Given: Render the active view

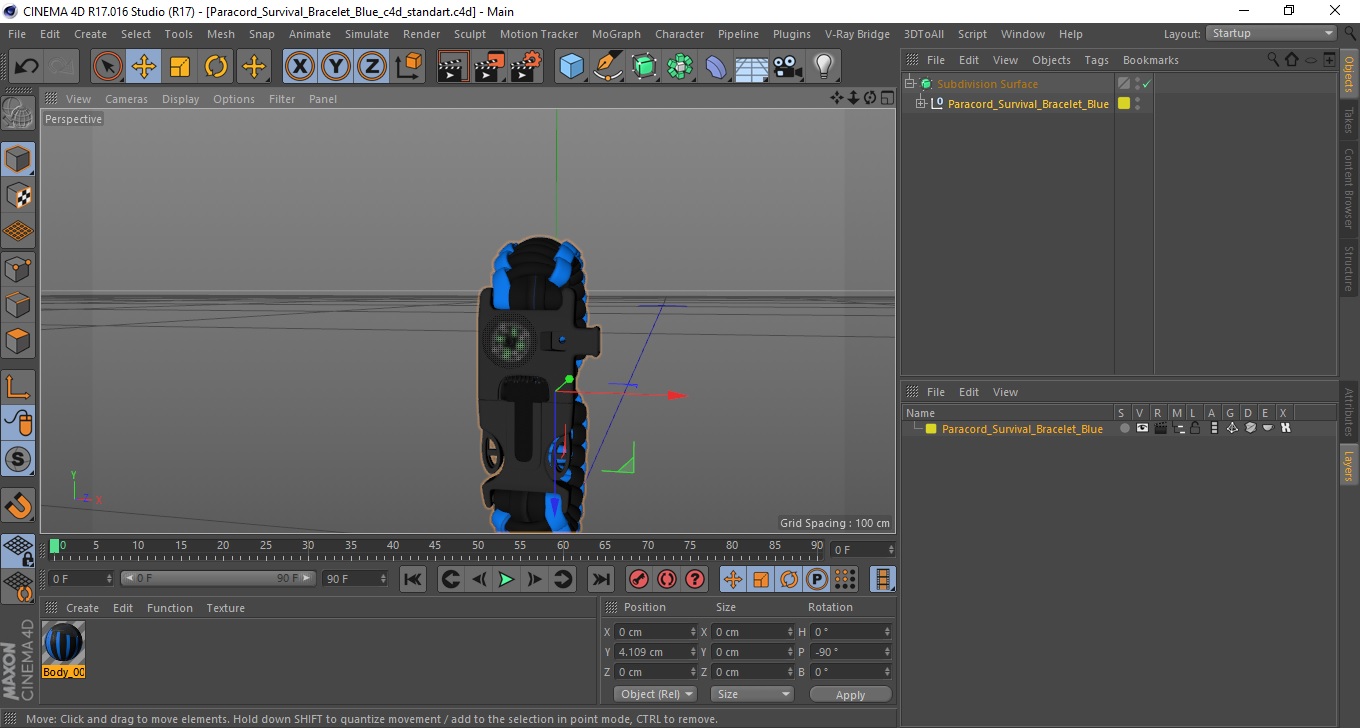Looking at the screenshot, I should click(x=454, y=67).
